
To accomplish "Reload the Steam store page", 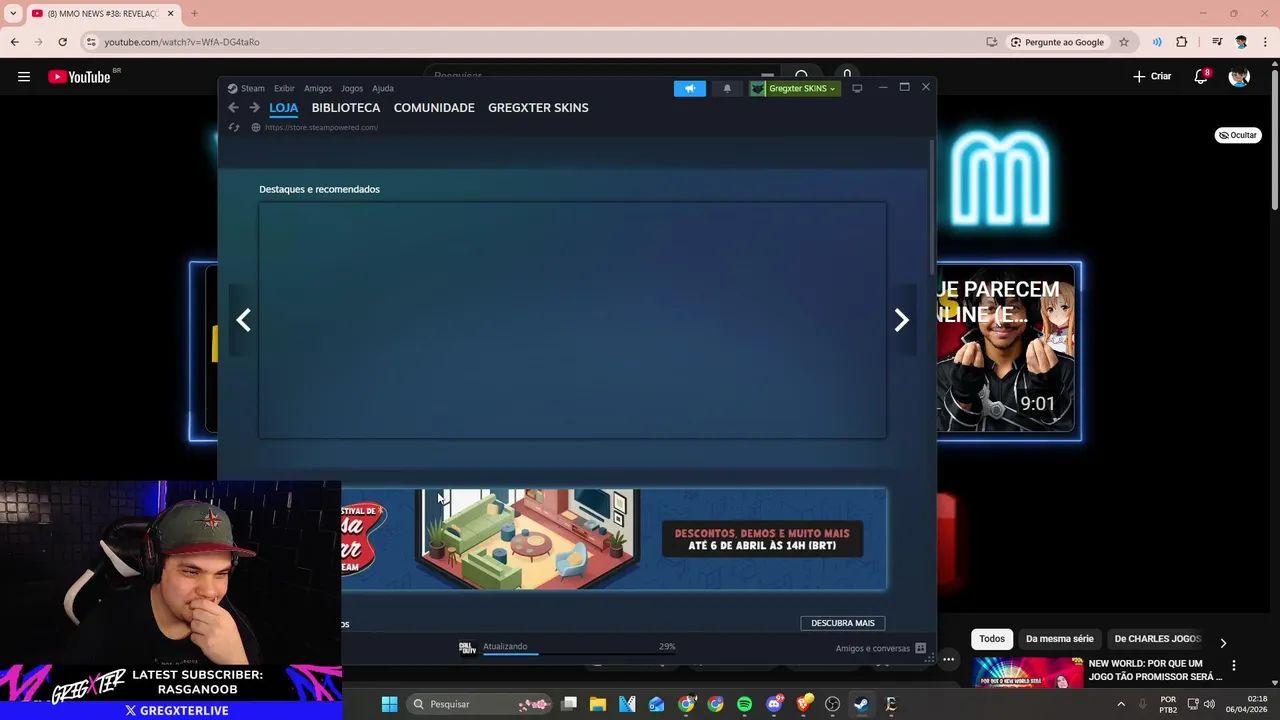I will pyautogui.click(x=234, y=127).
